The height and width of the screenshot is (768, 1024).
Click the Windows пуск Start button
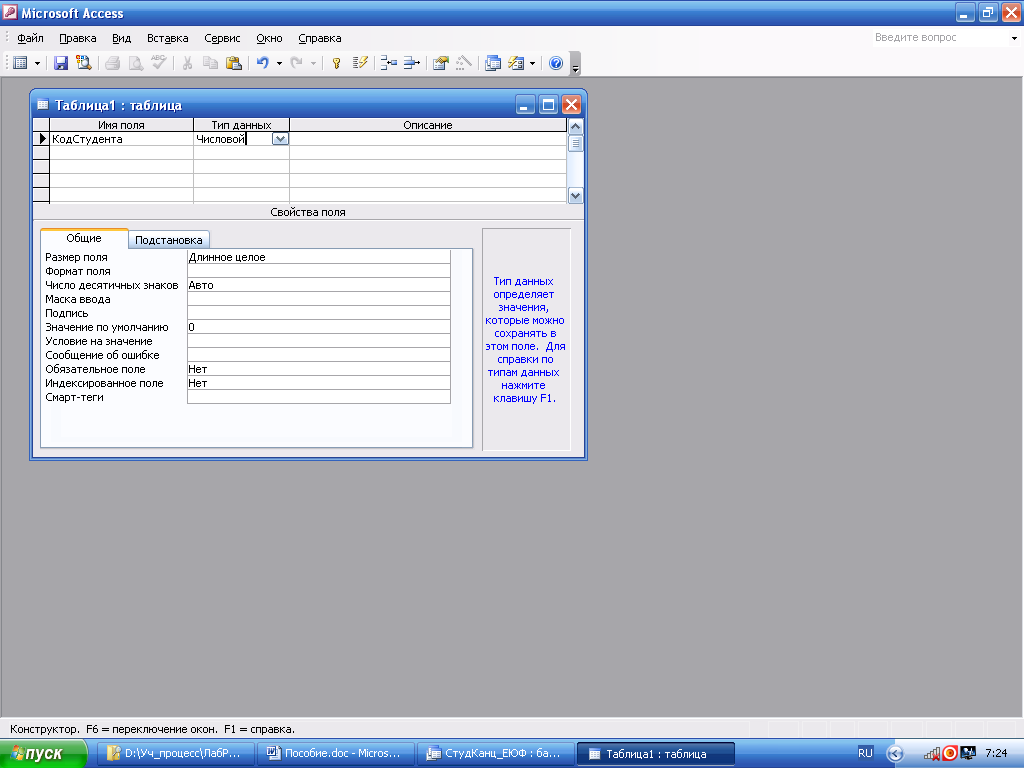coord(43,754)
